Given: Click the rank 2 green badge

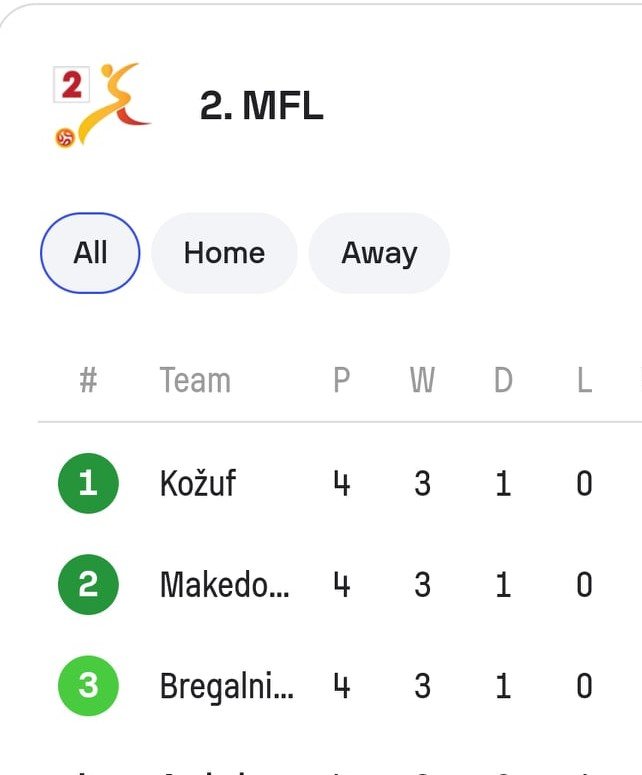Looking at the screenshot, I should (88, 585).
